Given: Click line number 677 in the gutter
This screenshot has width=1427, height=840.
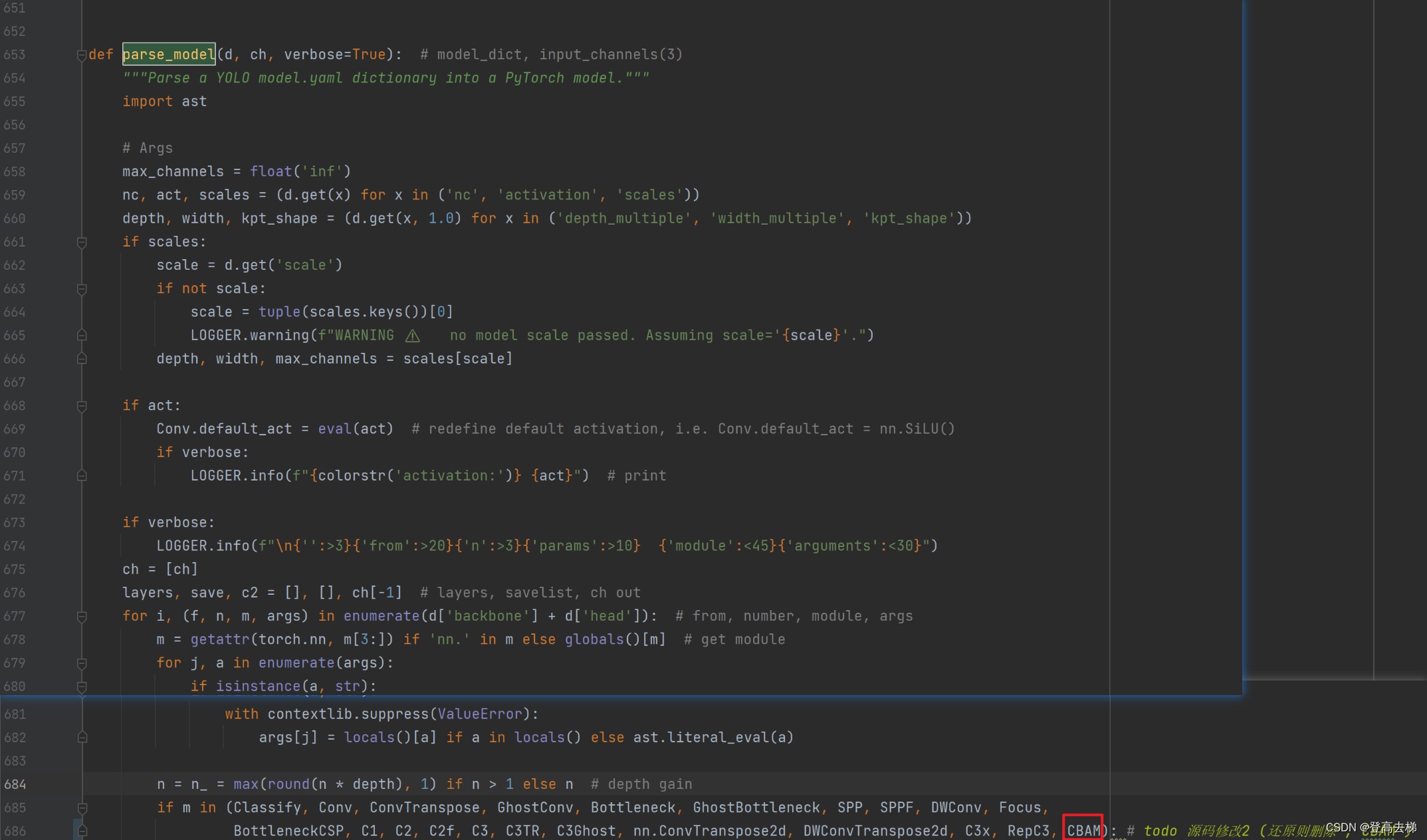Looking at the screenshot, I should click(x=15, y=616).
